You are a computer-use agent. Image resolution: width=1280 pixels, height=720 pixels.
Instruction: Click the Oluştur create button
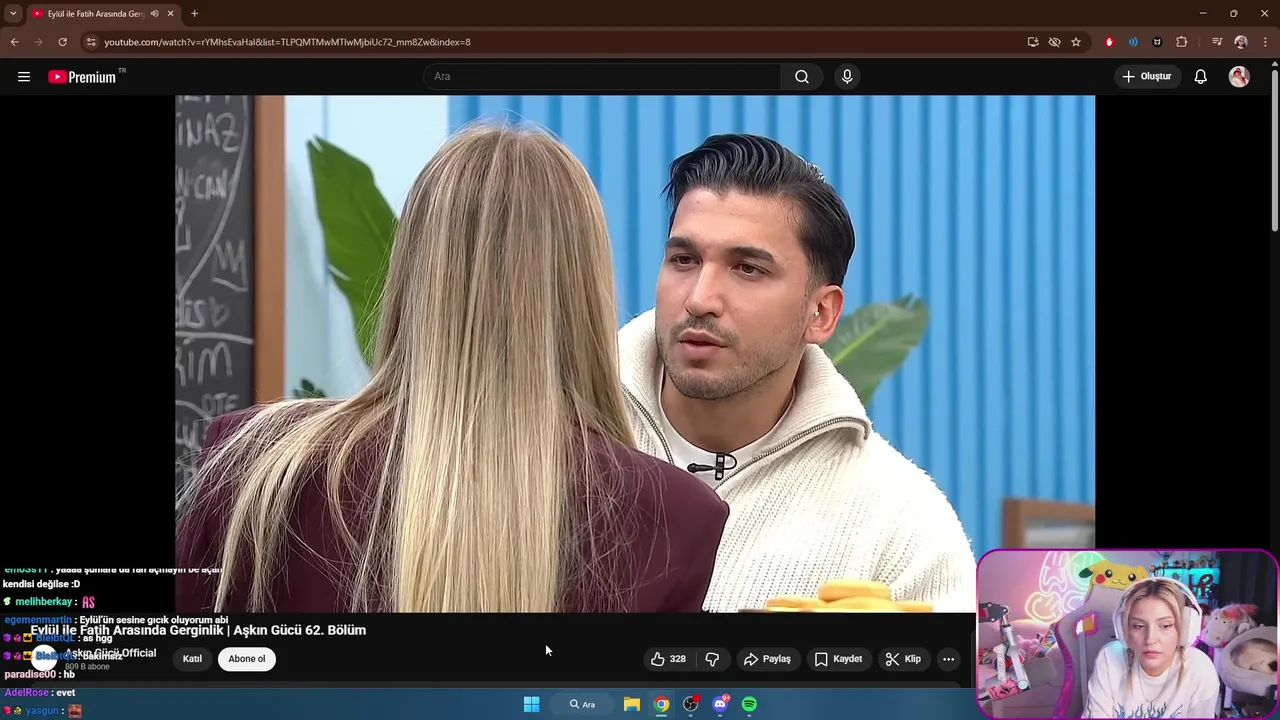[x=1147, y=77]
